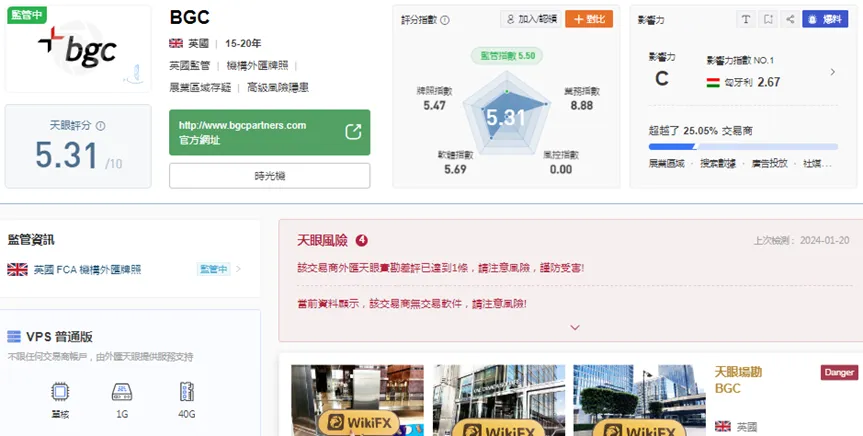This screenshot has height=436, width=863.
Task: Click the 時光機 button
Action: tap(270, 176)
